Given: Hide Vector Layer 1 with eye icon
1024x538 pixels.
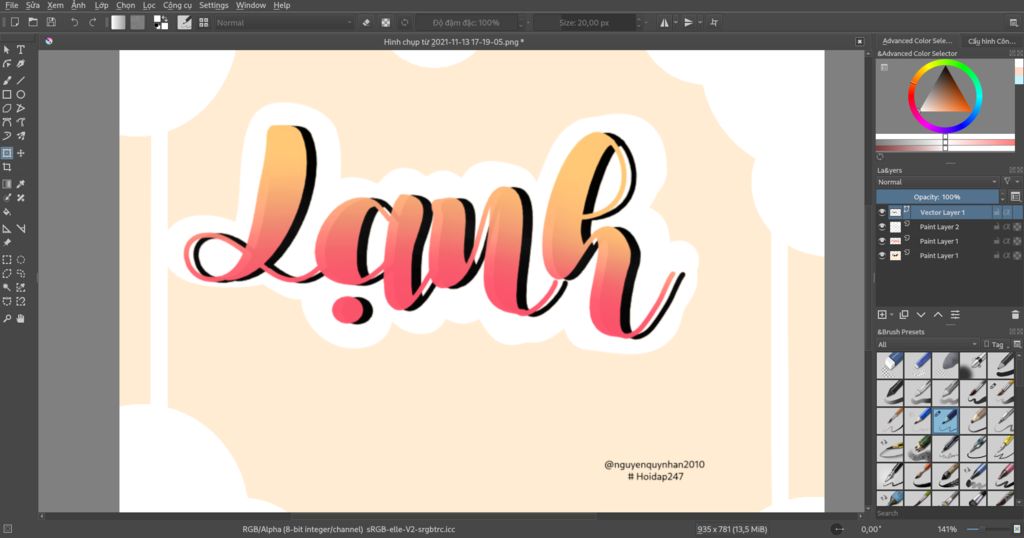Looking at the screenshot, I should (x=882, y=212).
